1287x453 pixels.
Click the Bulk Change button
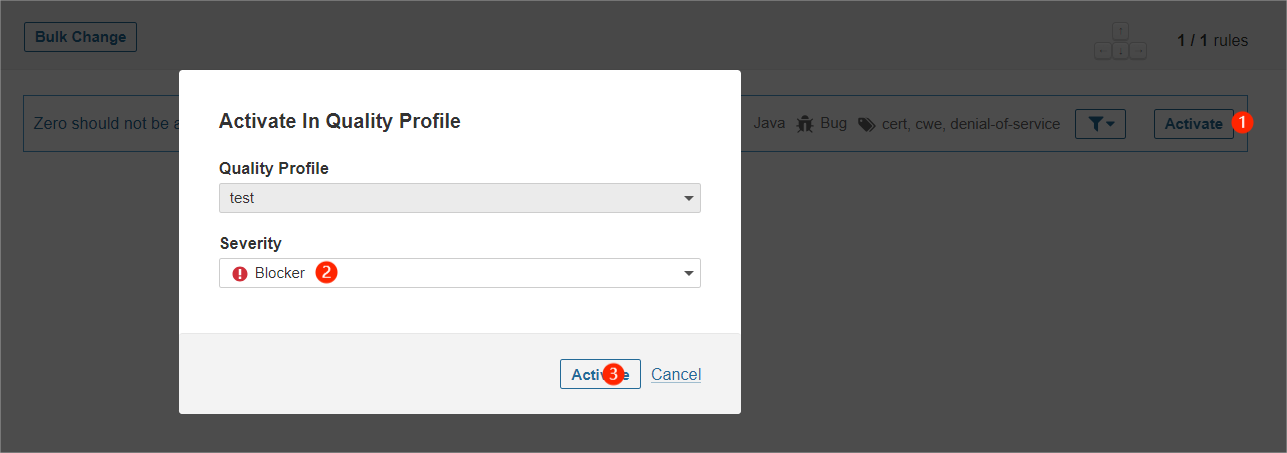[80, 37]
